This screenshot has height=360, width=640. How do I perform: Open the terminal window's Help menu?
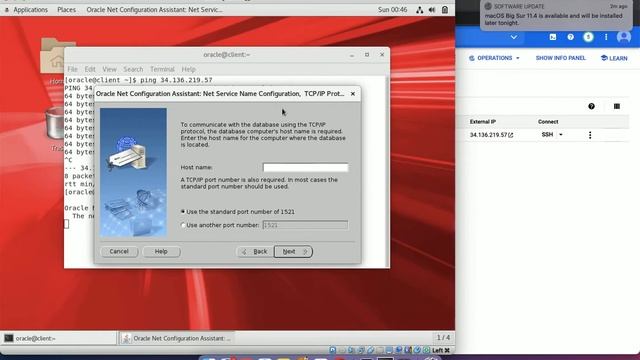189,69
